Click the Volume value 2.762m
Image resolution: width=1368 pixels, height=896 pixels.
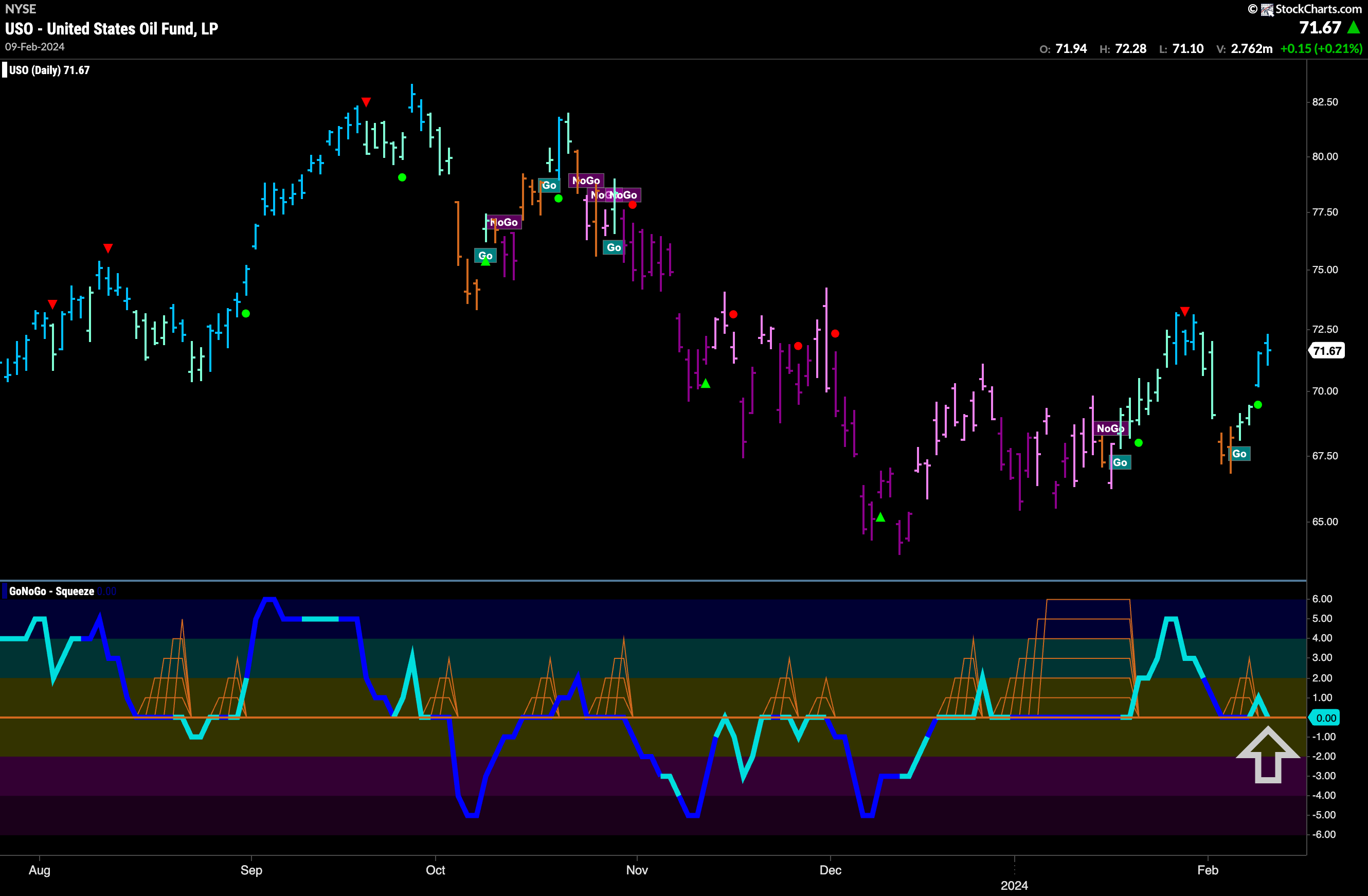pos(1251,49)
